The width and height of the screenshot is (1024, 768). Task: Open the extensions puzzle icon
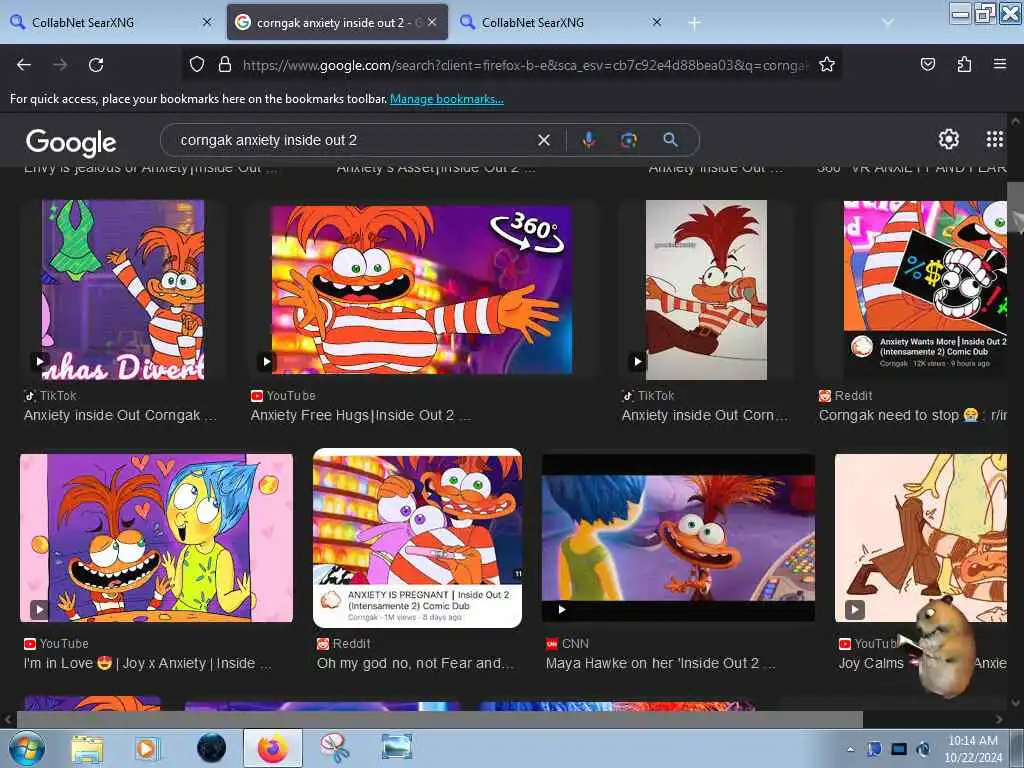[x=964, y=65]
